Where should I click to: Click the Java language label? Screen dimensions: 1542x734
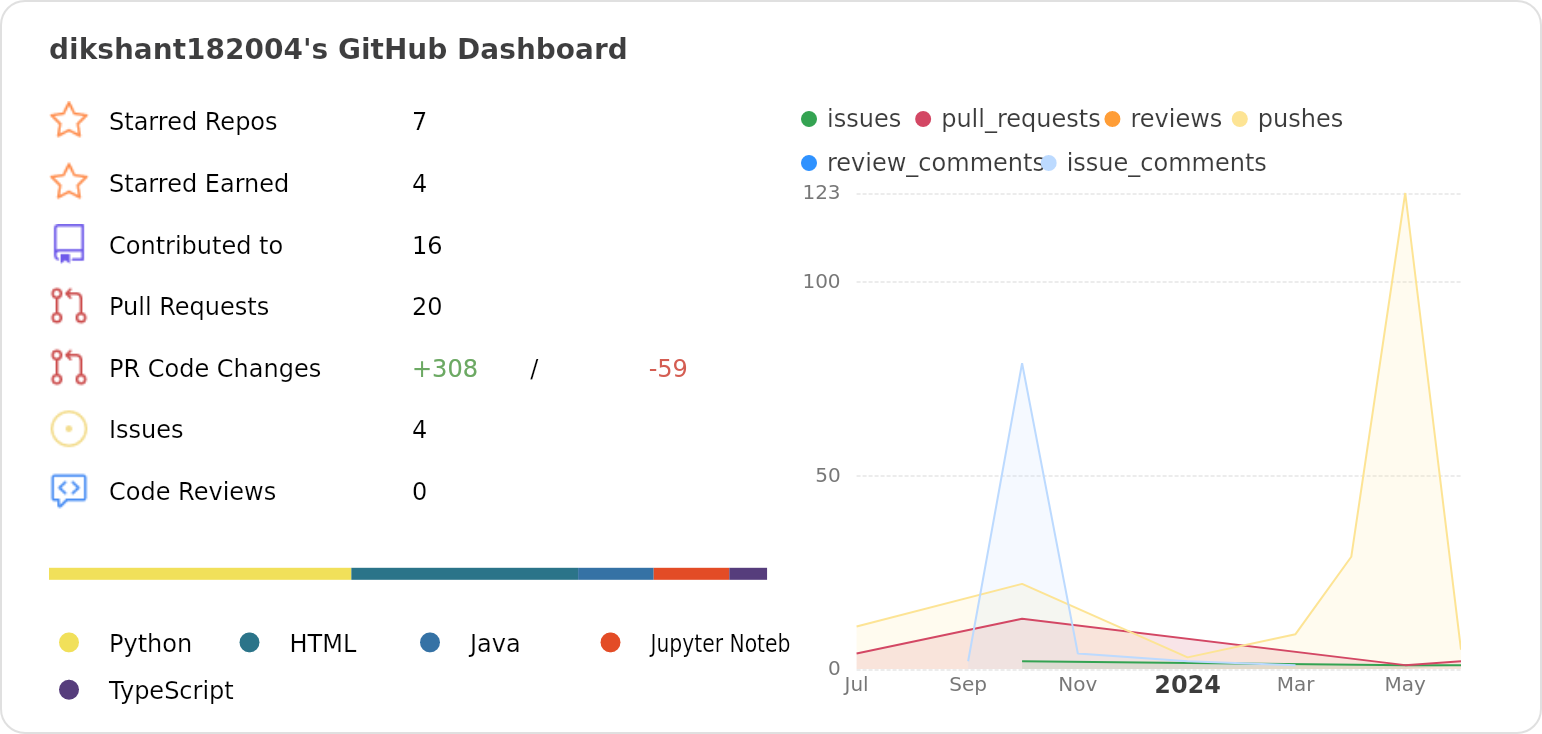[495, 644]
